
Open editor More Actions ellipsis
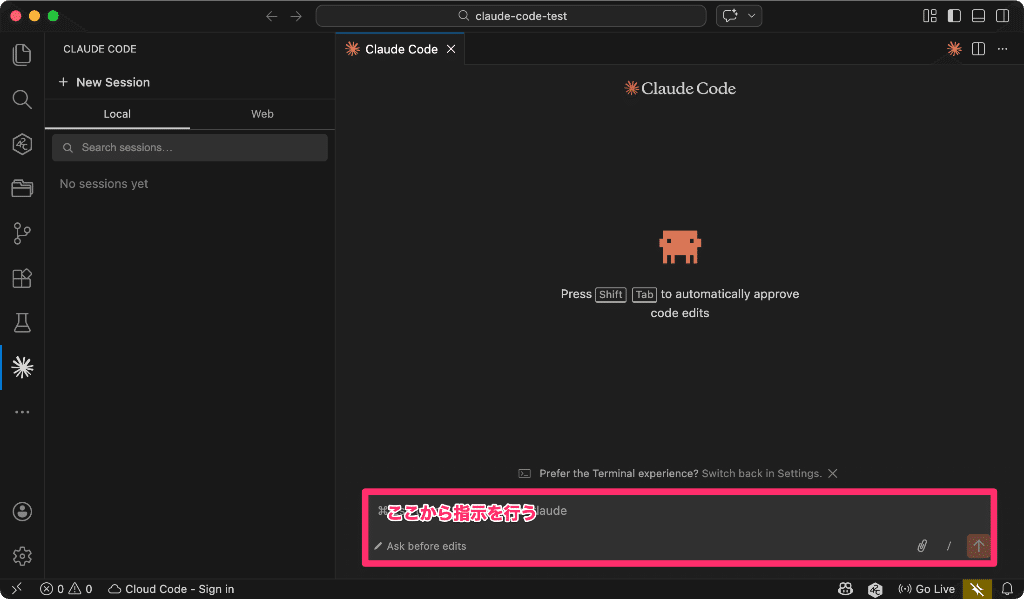(x=1002, y=49)
